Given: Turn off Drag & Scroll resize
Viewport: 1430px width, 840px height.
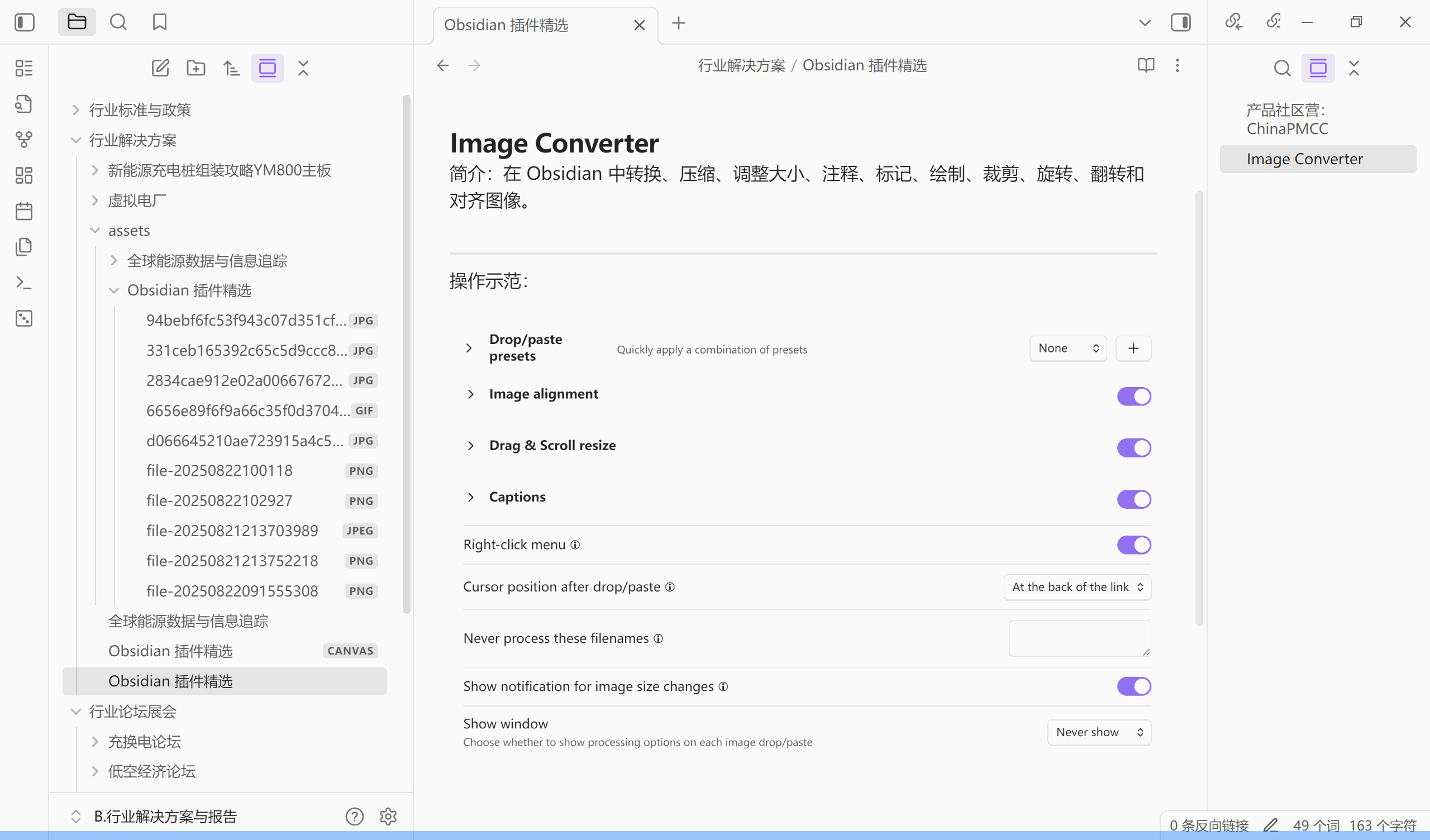Looking at the screenshot, I should point(1133,447).
